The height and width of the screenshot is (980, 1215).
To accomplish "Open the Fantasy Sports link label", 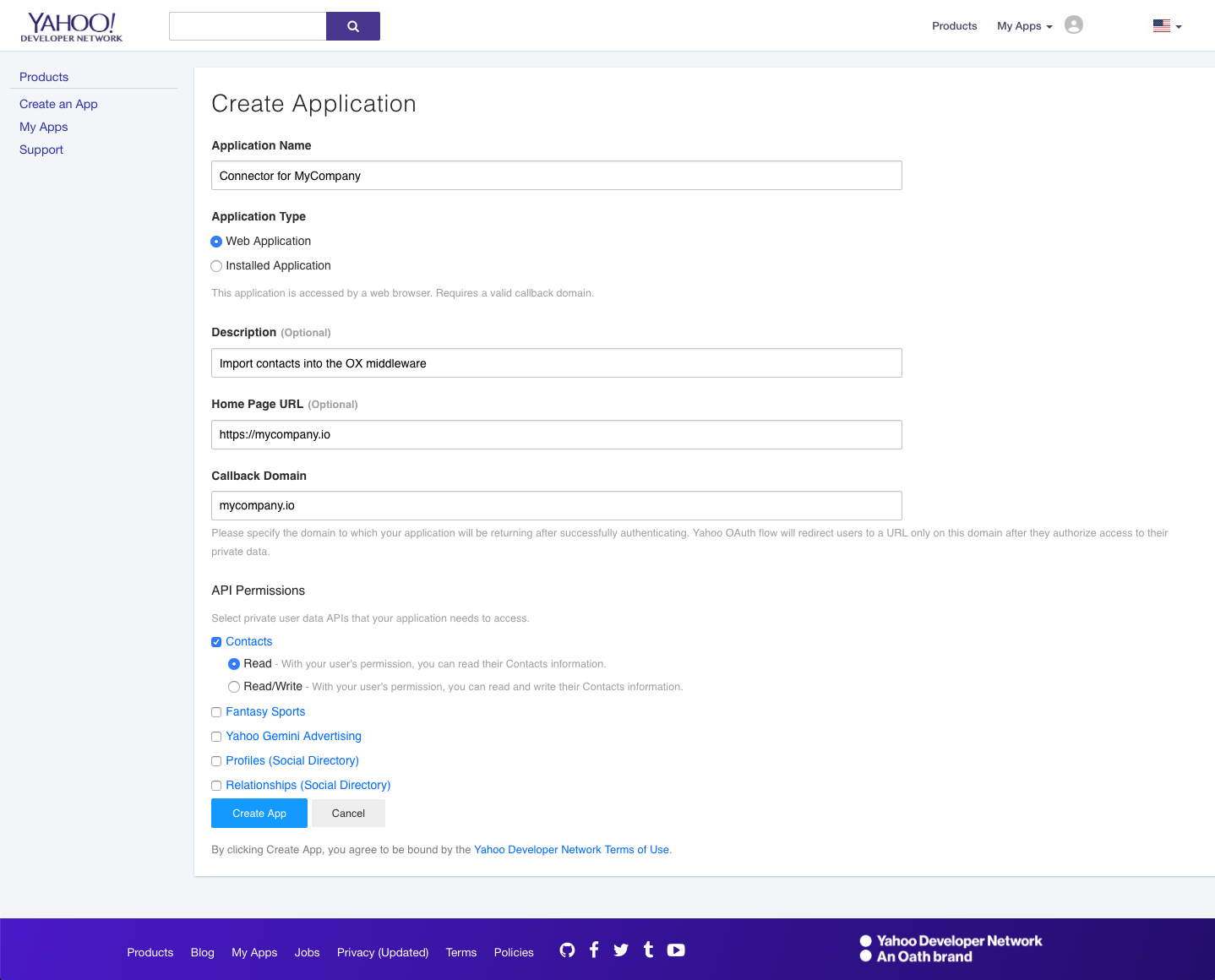I will 265,712.
